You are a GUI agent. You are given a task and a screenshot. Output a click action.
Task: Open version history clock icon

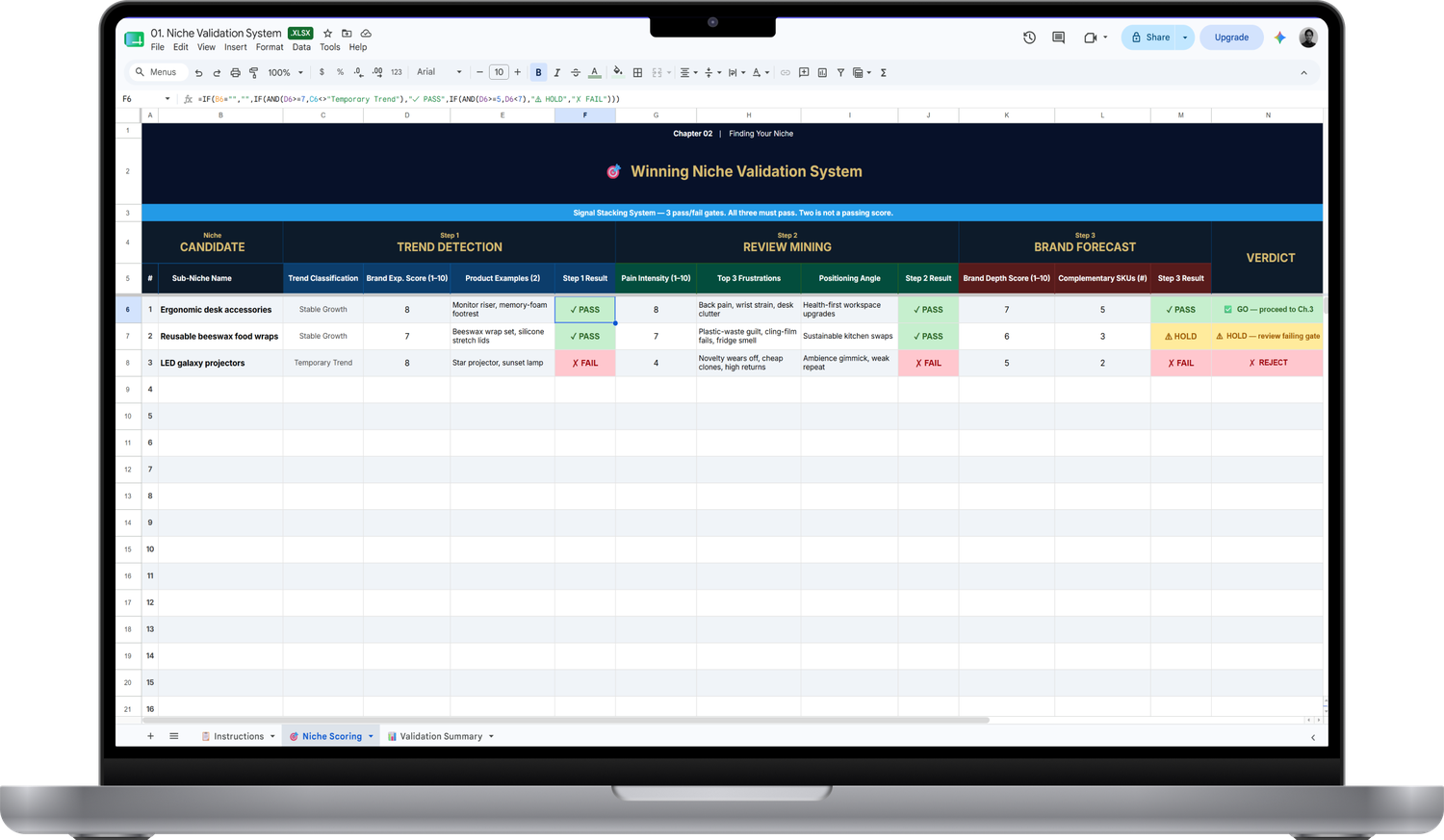[1029, 38]
